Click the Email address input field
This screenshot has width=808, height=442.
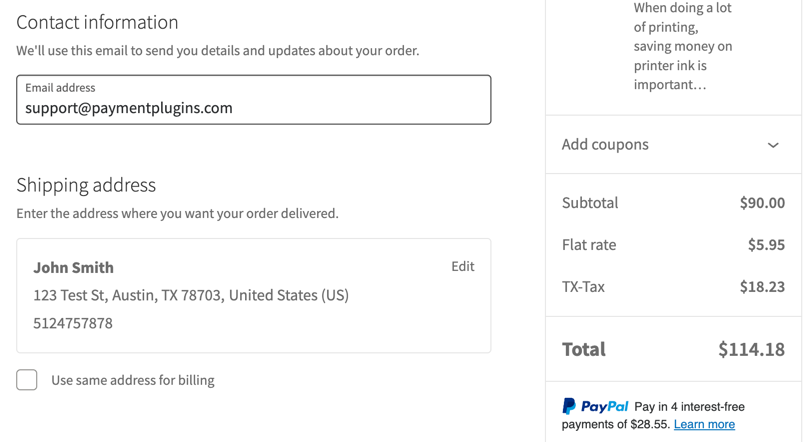click(x=254, y=99)
